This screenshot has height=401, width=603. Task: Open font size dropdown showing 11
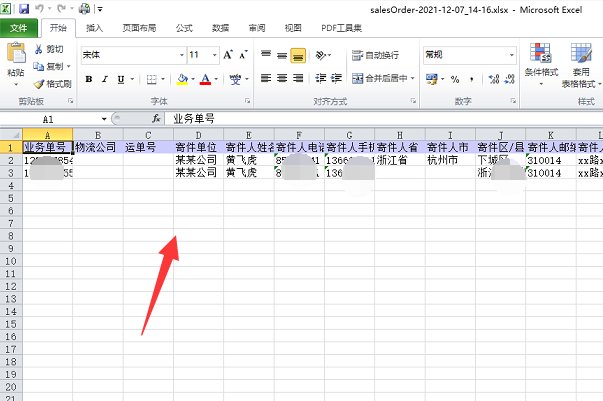pos(215,55)
